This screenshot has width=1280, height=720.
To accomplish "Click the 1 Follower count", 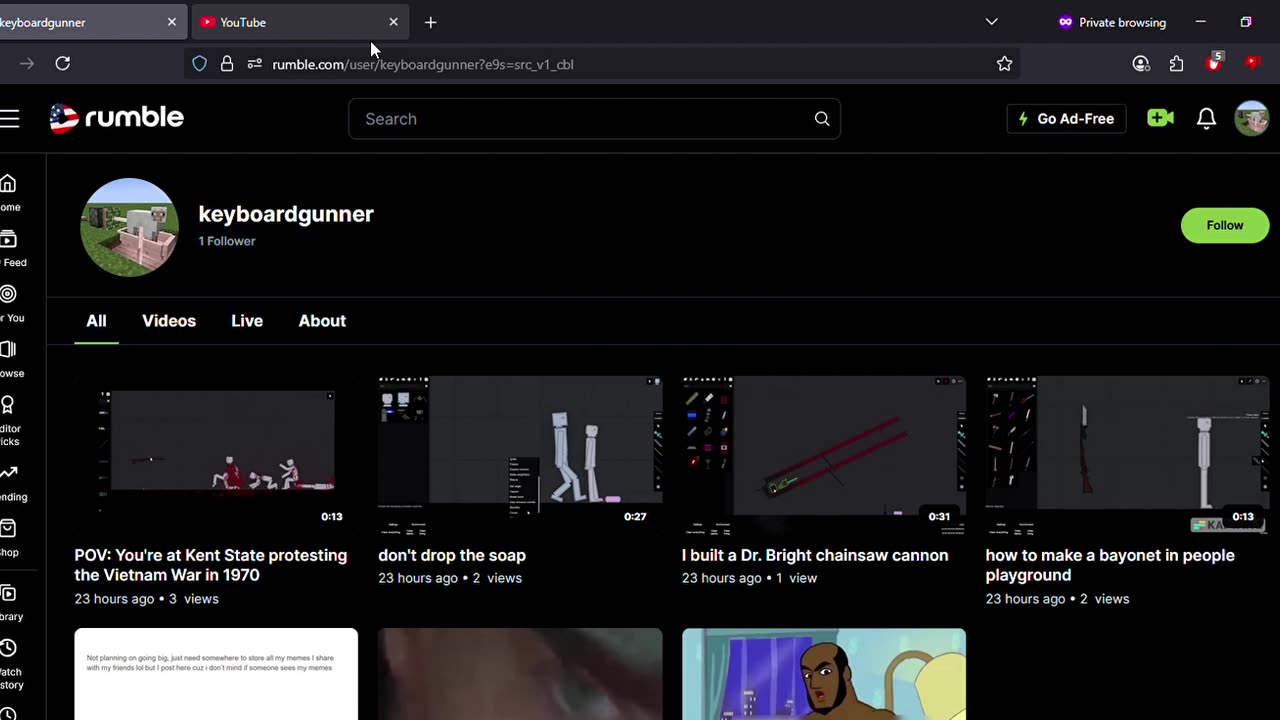I will (x=227, y=241).
